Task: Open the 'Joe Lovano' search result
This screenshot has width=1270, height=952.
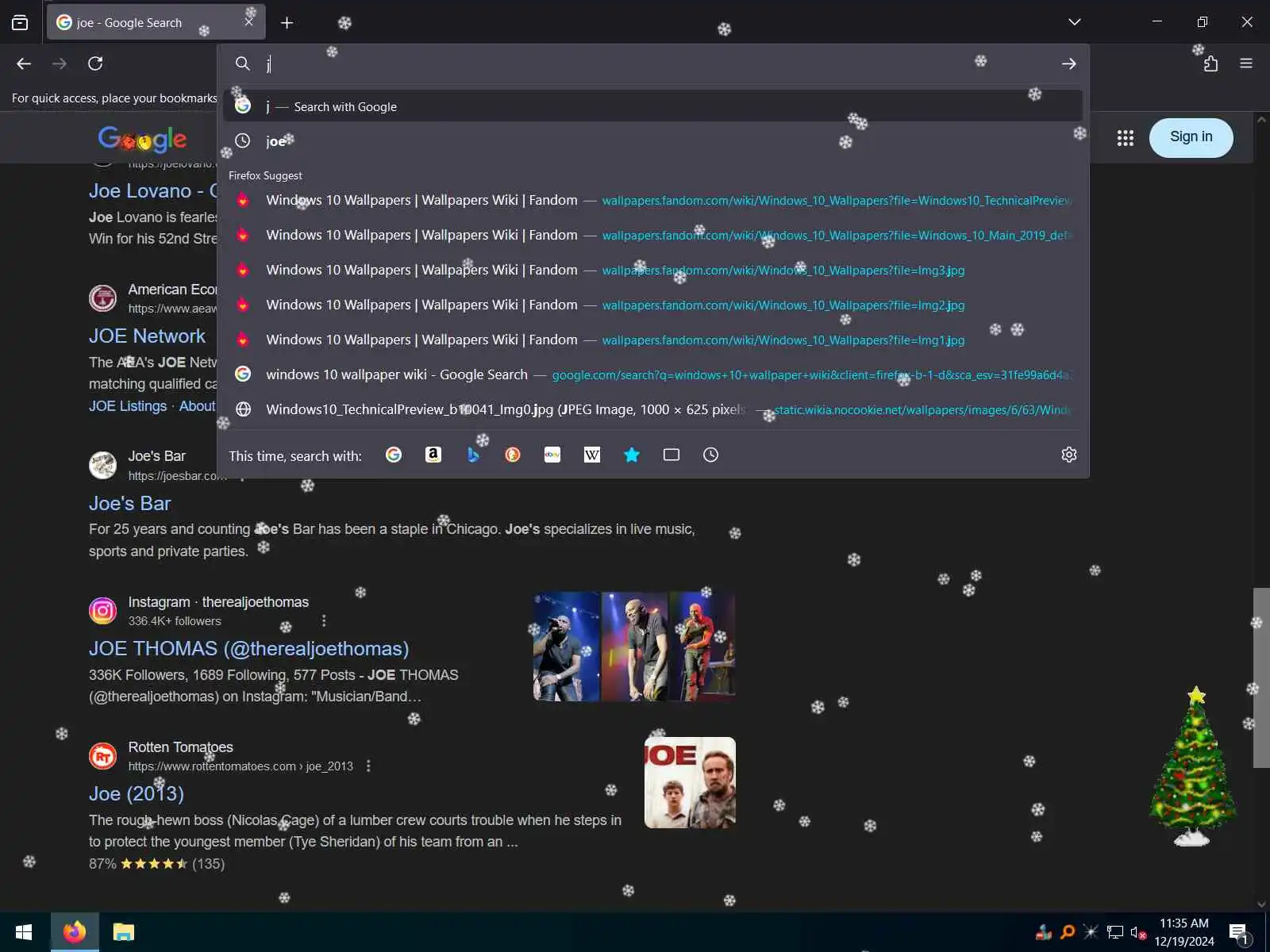Action: click(153, 190)
